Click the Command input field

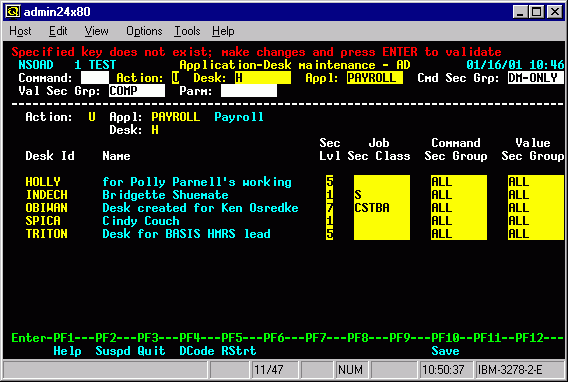(x=95, y=77)
